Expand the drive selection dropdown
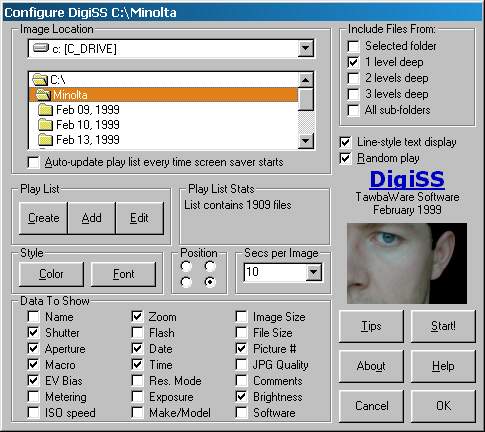Image resolution: width=485 pixels, height=432 pixels. click(x=305, y=49)
